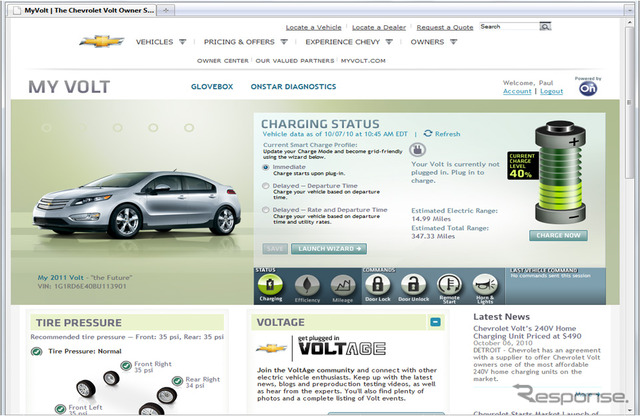Trigger the Remote Start command
Image resolution: width=640 pixels, height=416 pixels.
pos(449,284)
